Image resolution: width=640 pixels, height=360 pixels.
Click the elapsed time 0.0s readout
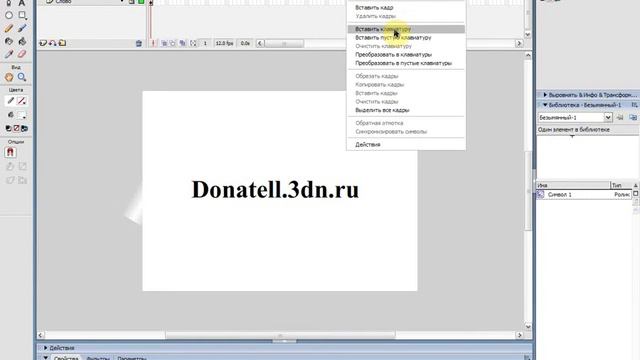coord(245,43)
